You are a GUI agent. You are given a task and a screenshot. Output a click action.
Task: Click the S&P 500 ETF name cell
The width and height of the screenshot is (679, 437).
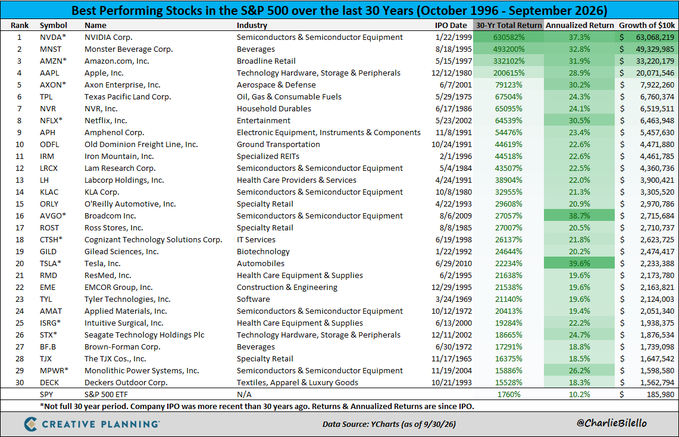[x=106, y=395]
